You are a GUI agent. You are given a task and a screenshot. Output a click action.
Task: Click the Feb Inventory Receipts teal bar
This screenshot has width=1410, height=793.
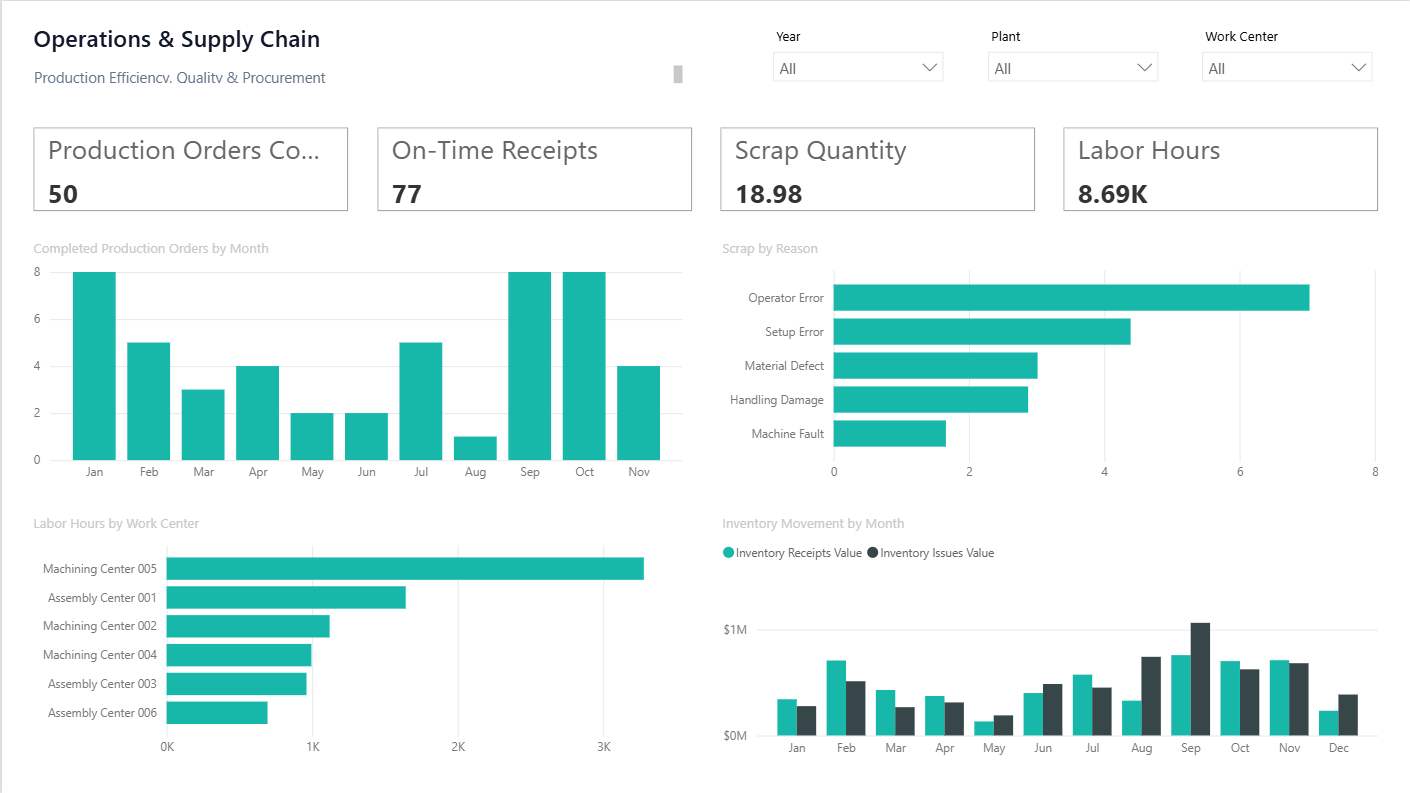point(836,698)
